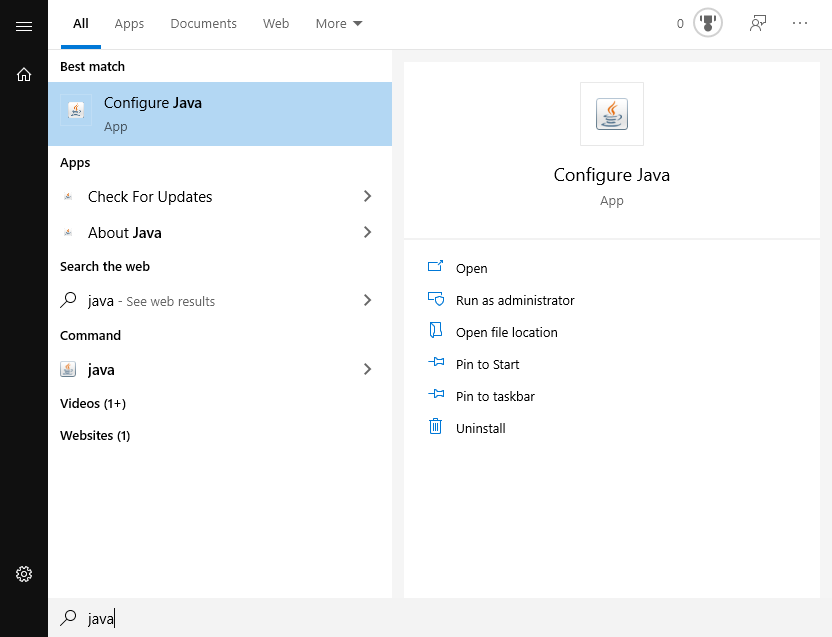Switch to the Apps tab

click(129, 24)
